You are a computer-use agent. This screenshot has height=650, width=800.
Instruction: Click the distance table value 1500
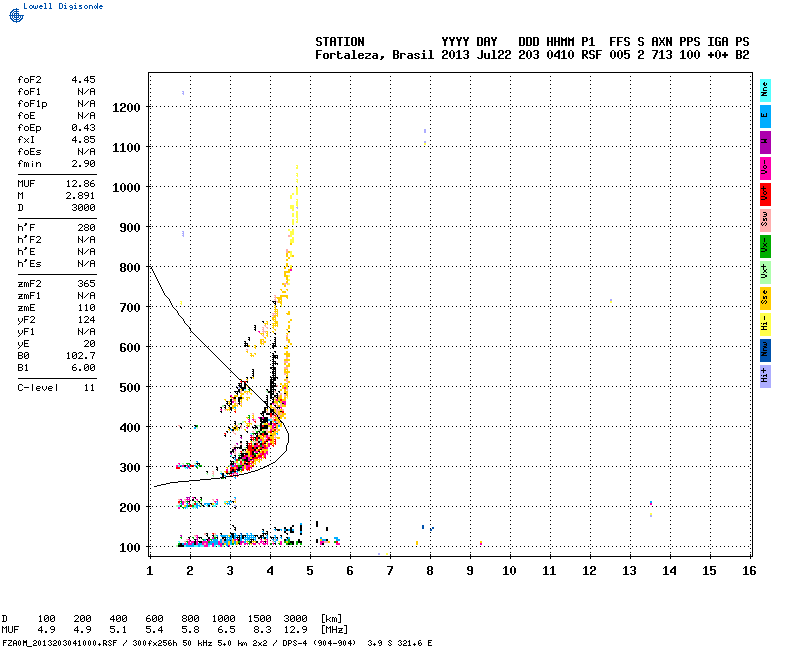point(259,619)
